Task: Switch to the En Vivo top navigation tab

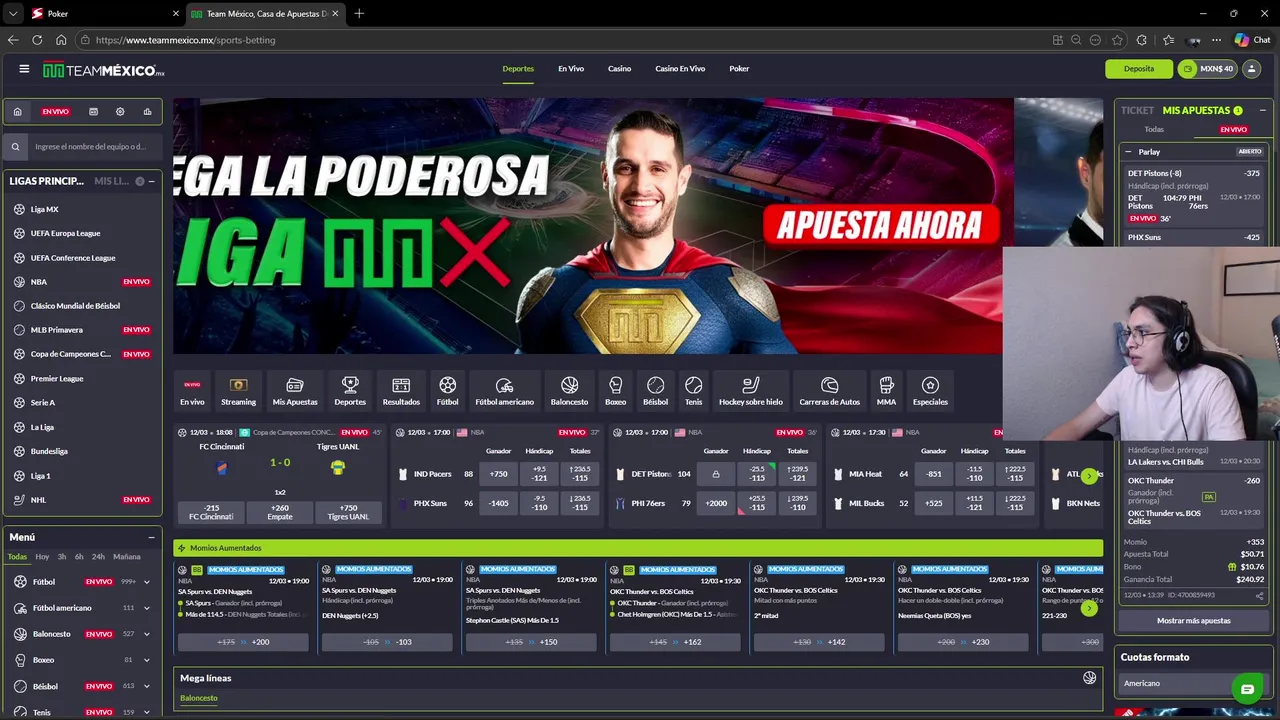Action: (x=571, y=69)
